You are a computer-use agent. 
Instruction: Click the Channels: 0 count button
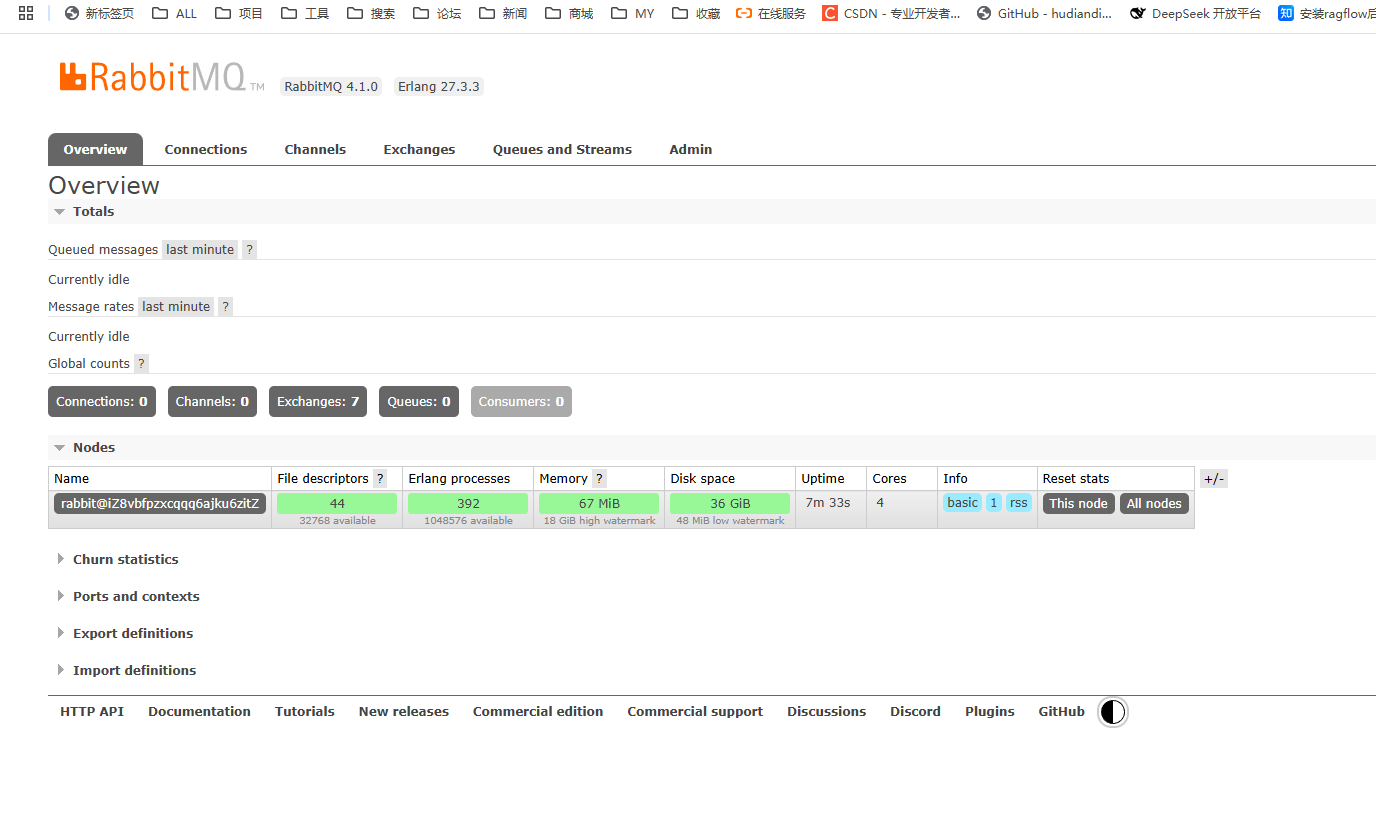212,402
